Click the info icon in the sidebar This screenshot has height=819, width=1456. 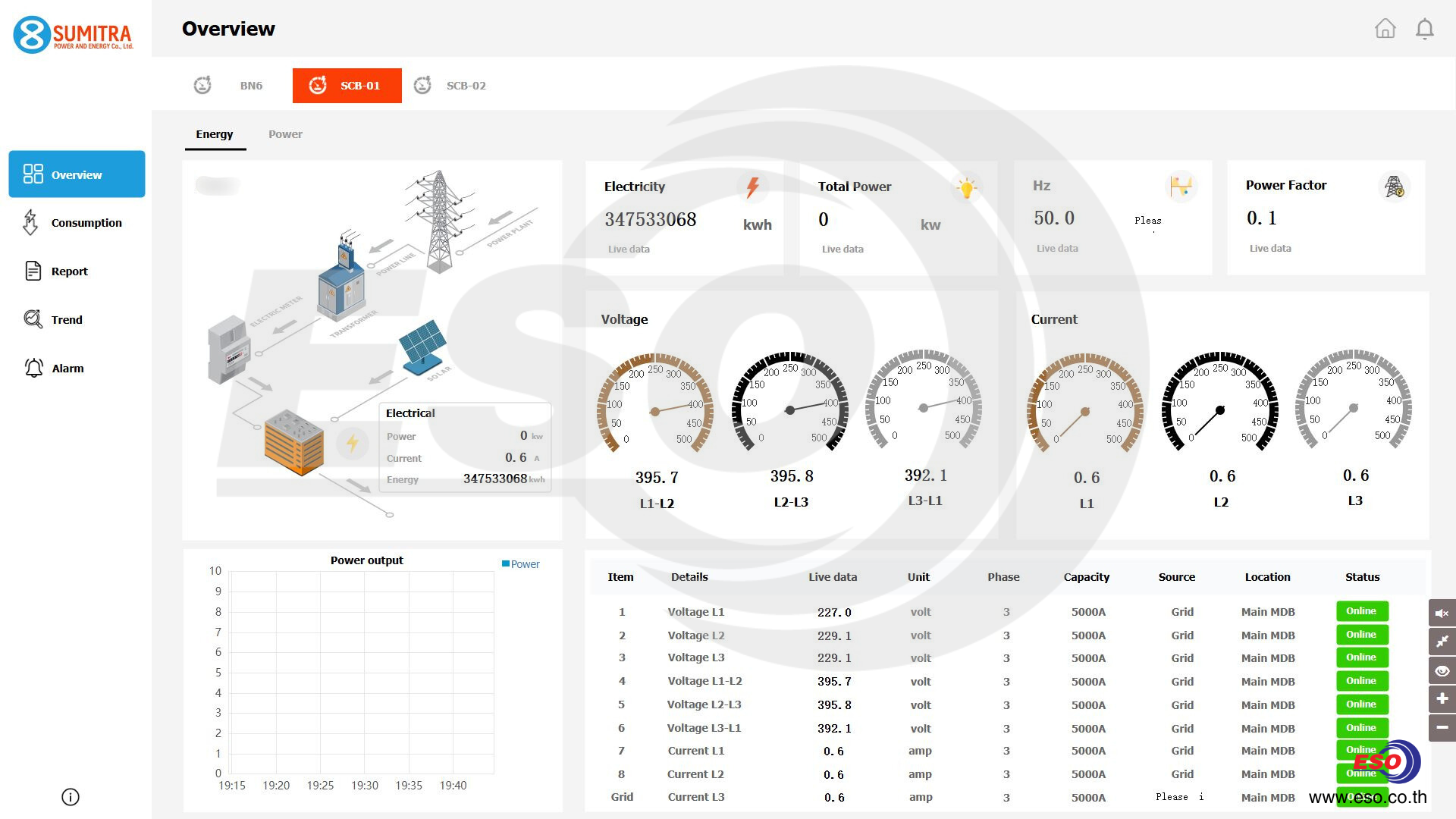(70, 797)
